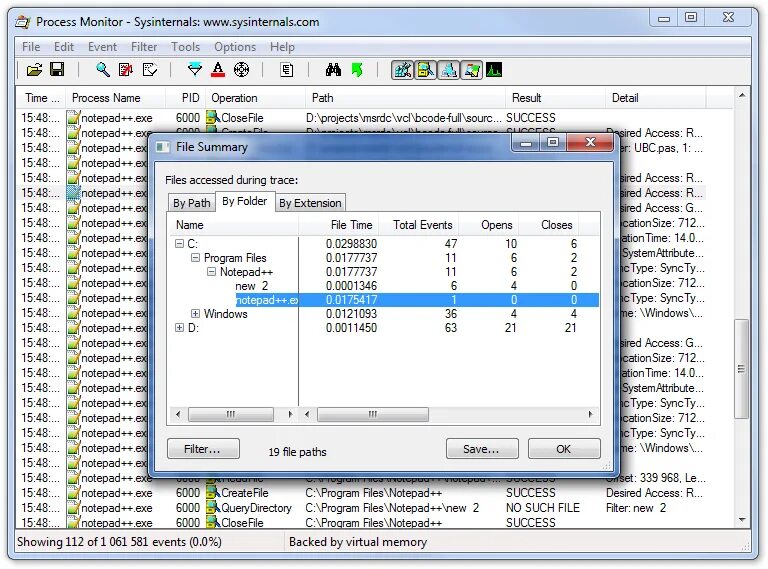Viewport: 768px width, 569px height.
Task: Toggle the Show Network Activity icon
Action: [448, 70]
